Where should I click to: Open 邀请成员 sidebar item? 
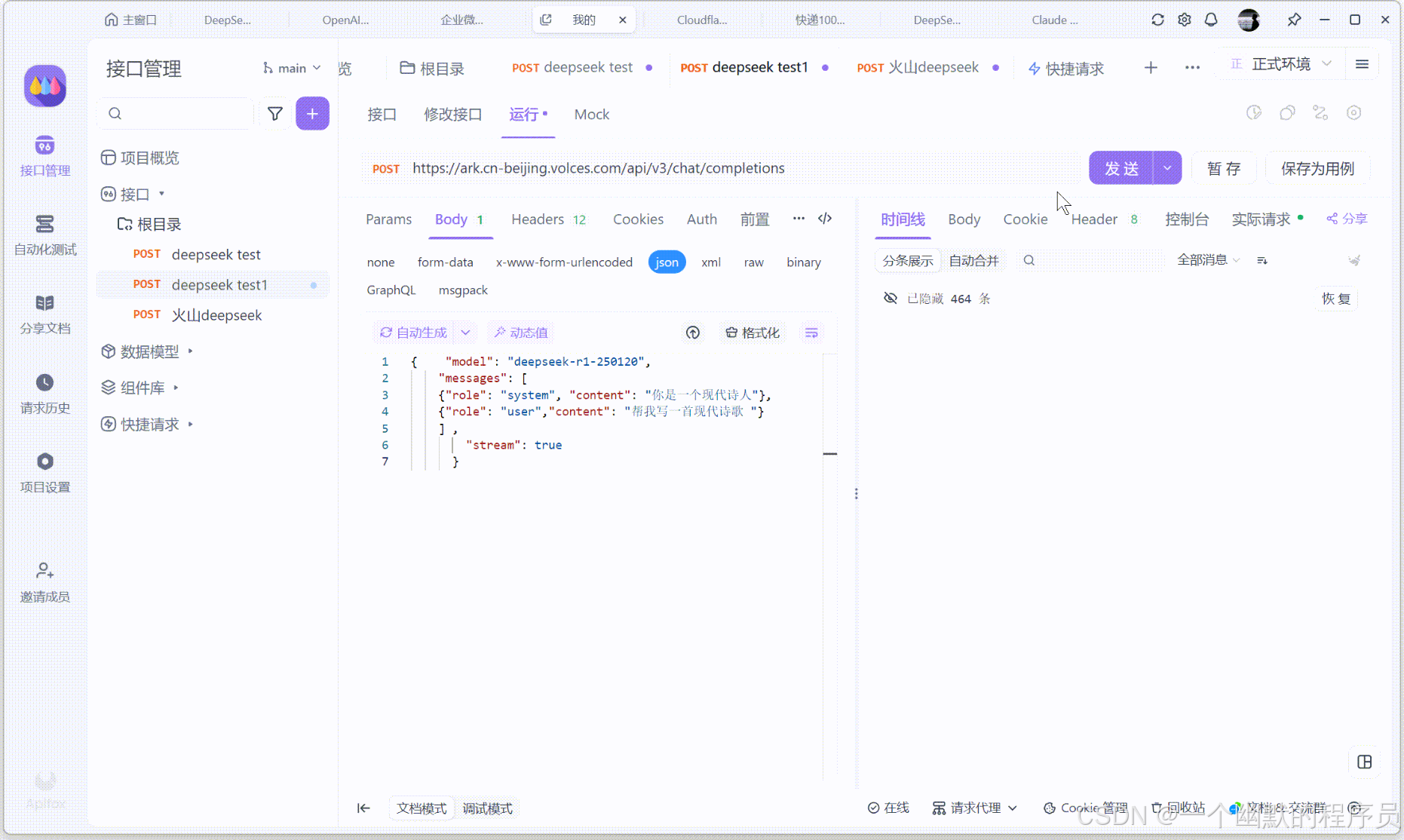coord(45,582)
